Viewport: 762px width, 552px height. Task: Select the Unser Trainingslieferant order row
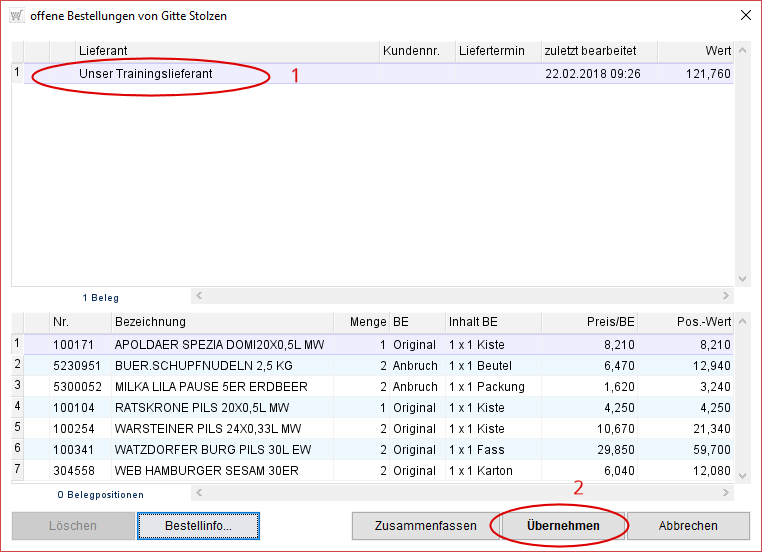[146, 73]
